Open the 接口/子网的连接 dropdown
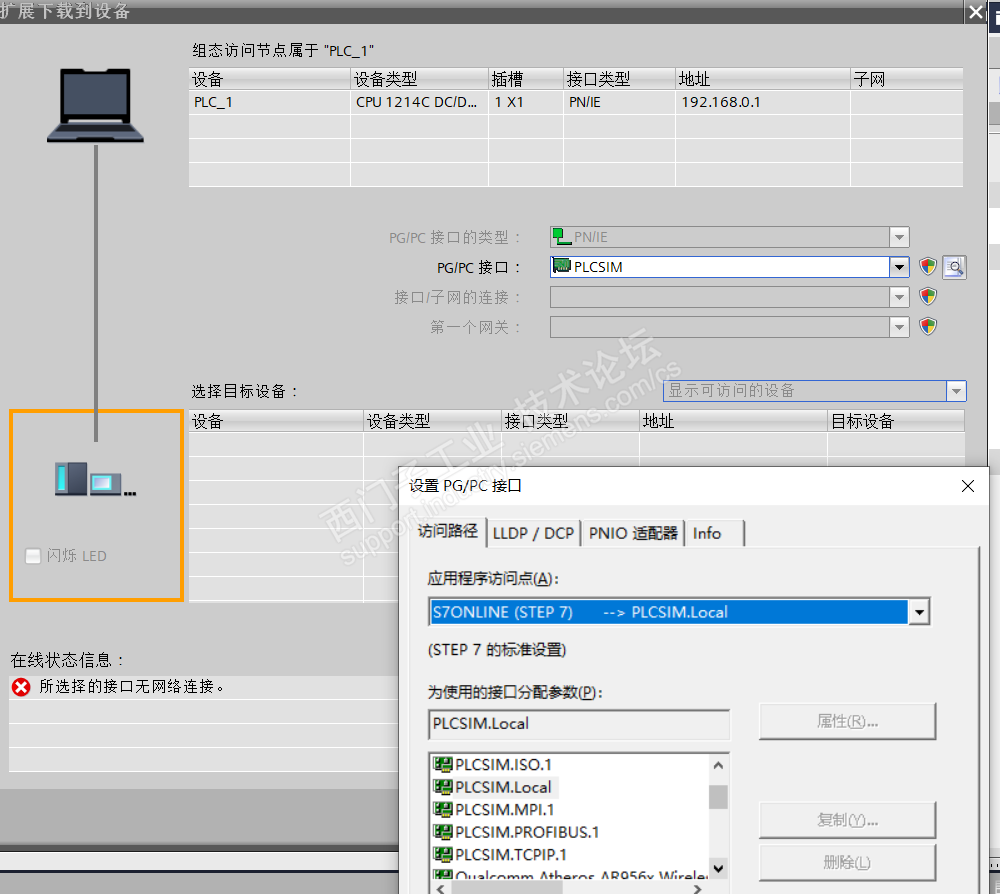The height and width of the screenshot is (894, 1000). [899, 297]
